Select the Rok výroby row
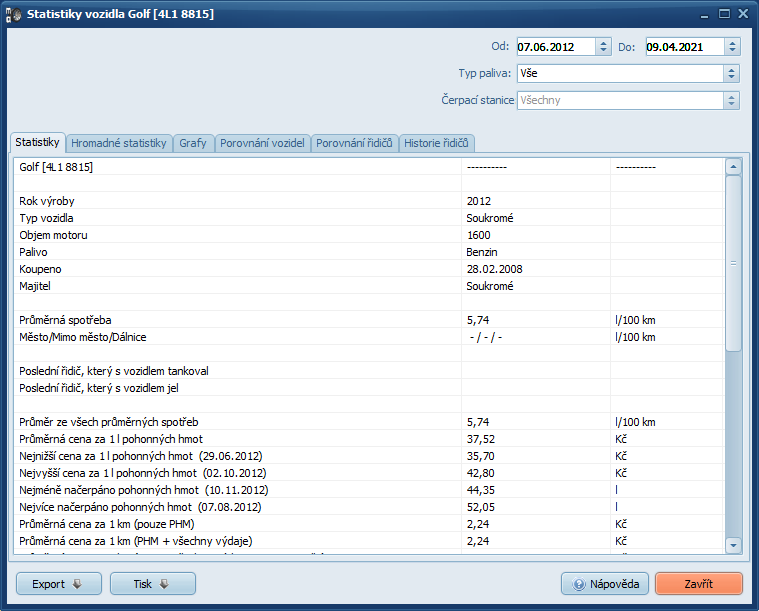 [369, 201]
